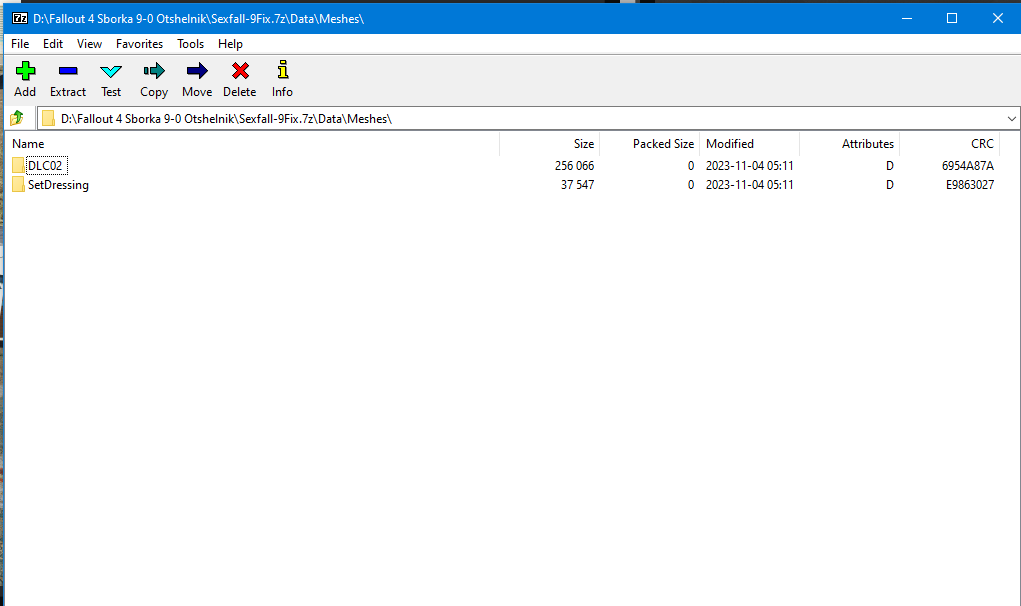Open the Info properties icon
The height and width of the screenshot is (606, 1021).
click(x=283, y=71)
